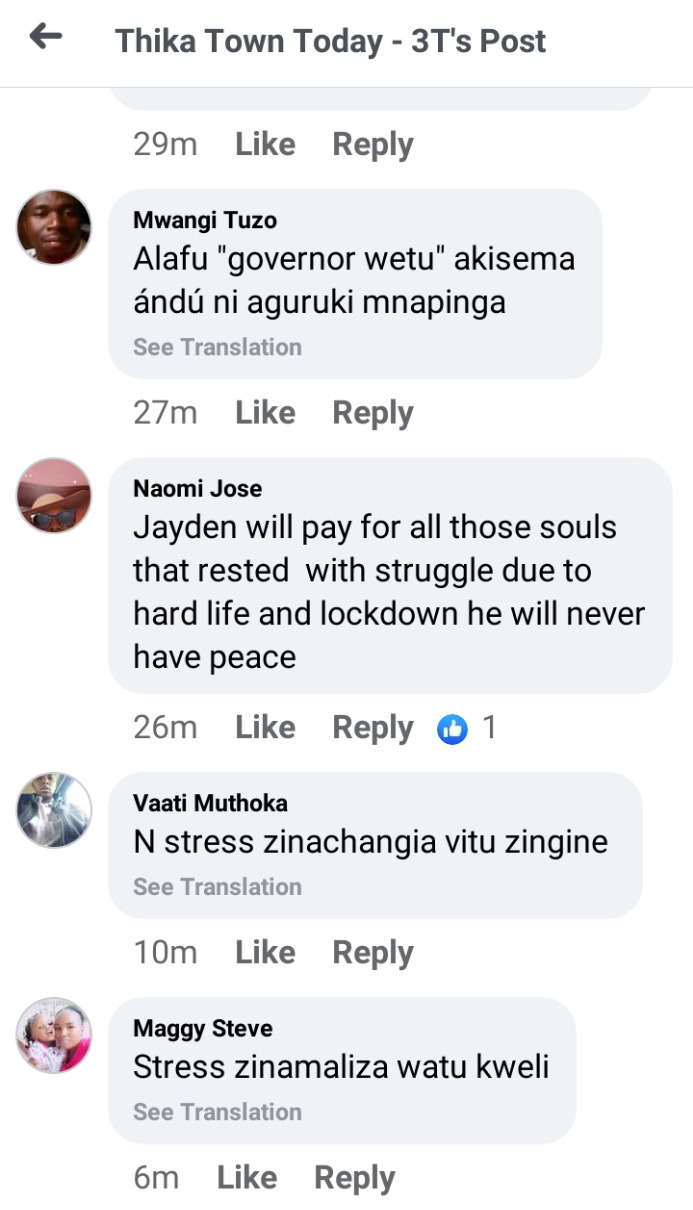Viewport: 693px width, 1210px height.
Task: Open Mwangi Tuzo's profile picture
Action: pos(54,227)
